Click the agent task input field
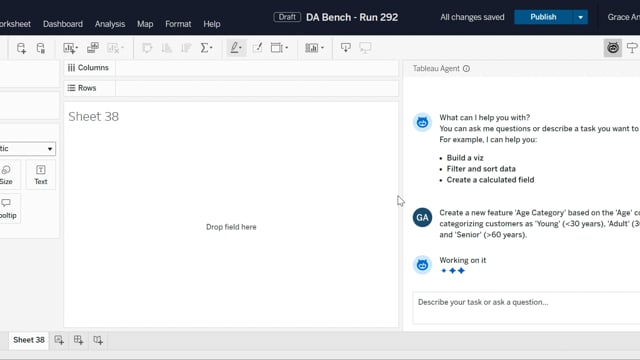Viewport: 640px width, 360px height. pyautogui.click(x=526, y=308)
